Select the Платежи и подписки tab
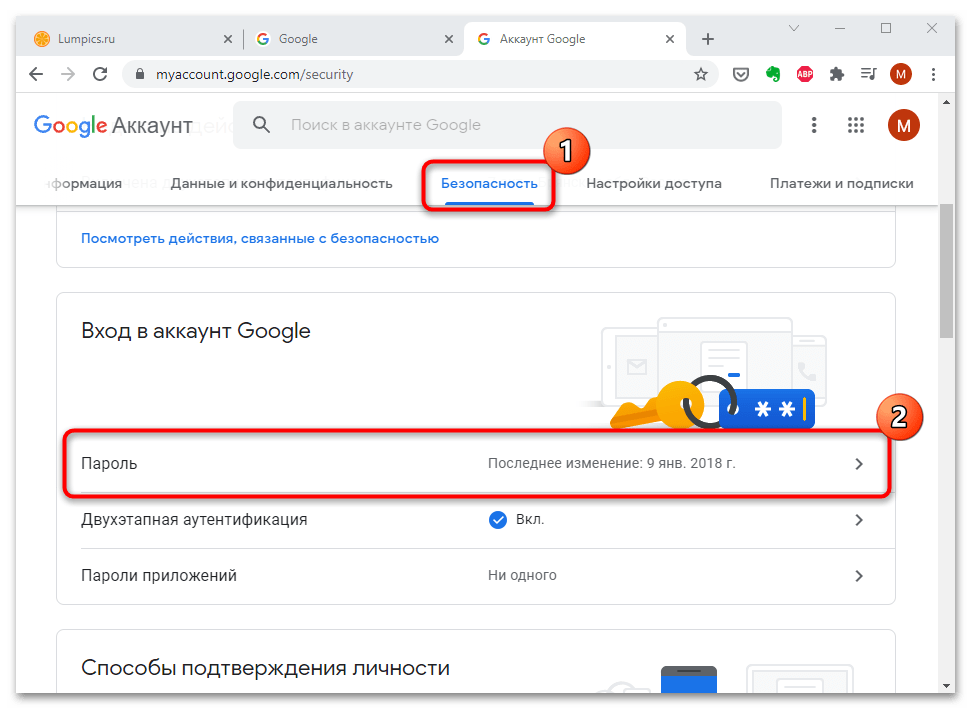 pos(841,183)
